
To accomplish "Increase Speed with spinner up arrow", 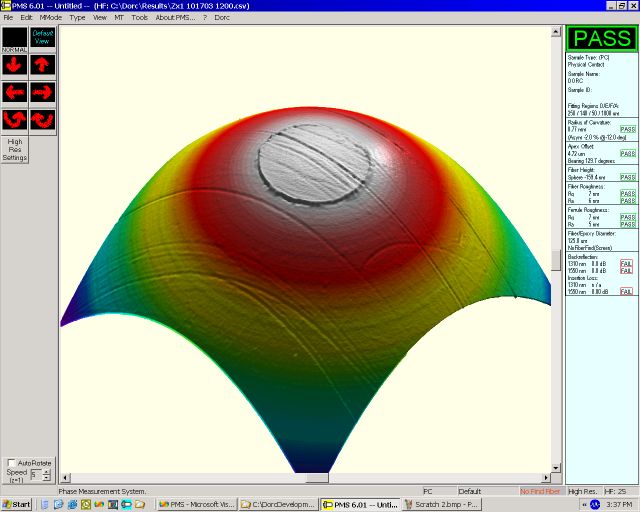I will coord(46,471).
